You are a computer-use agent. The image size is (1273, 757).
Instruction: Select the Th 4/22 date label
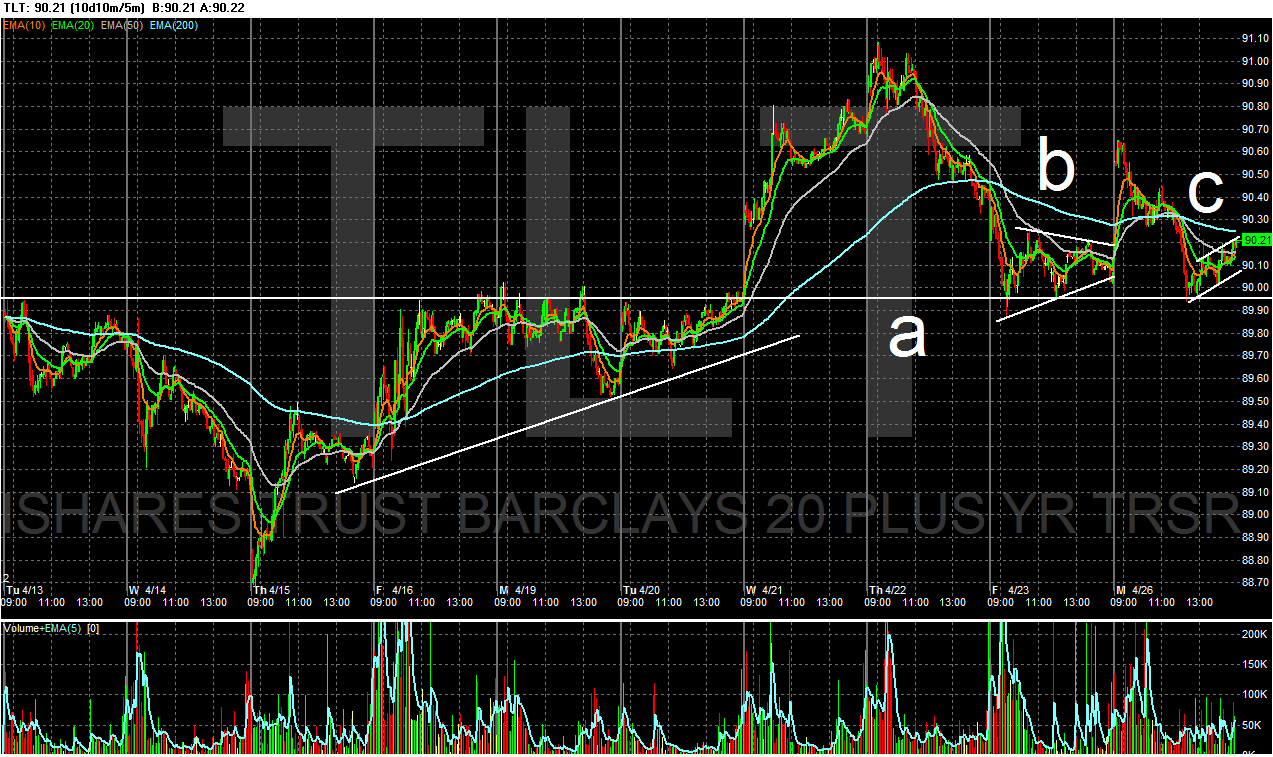click(x=890, y=590)
